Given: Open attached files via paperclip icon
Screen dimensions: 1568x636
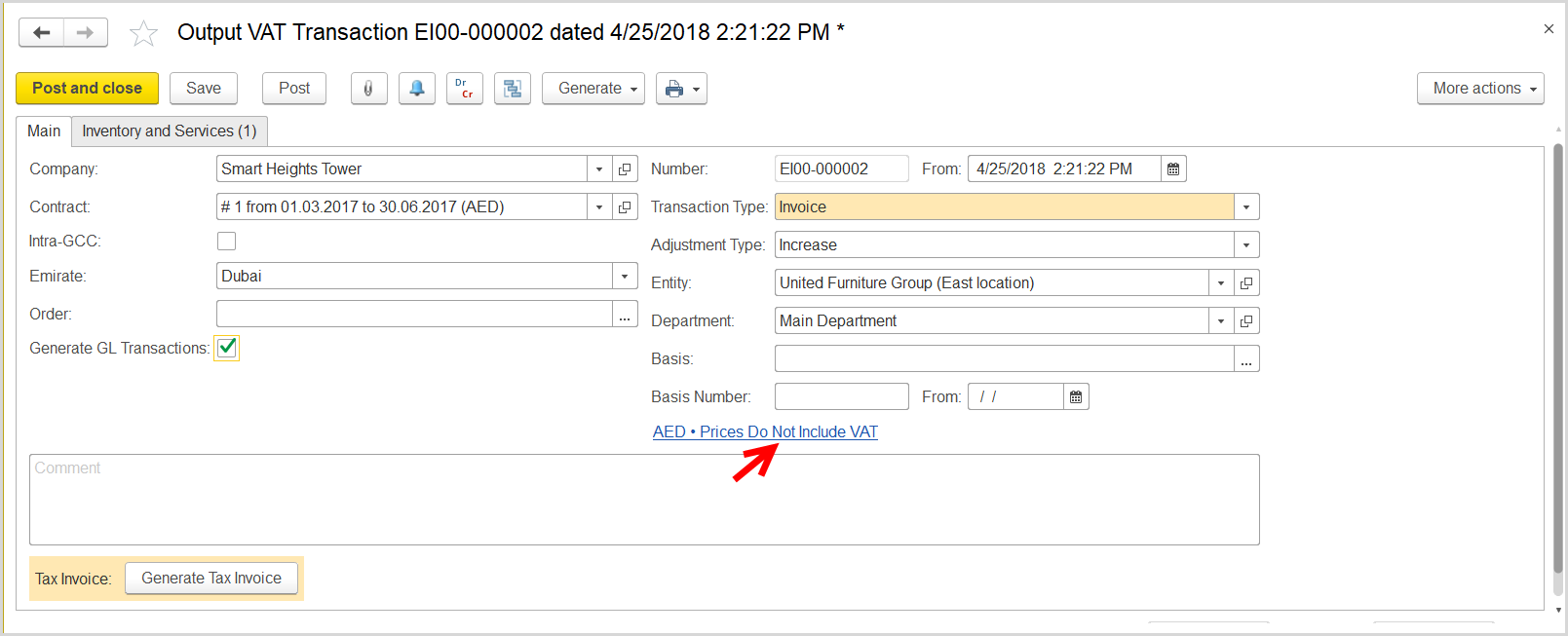Looking at the screenshot, I should 368,89.
